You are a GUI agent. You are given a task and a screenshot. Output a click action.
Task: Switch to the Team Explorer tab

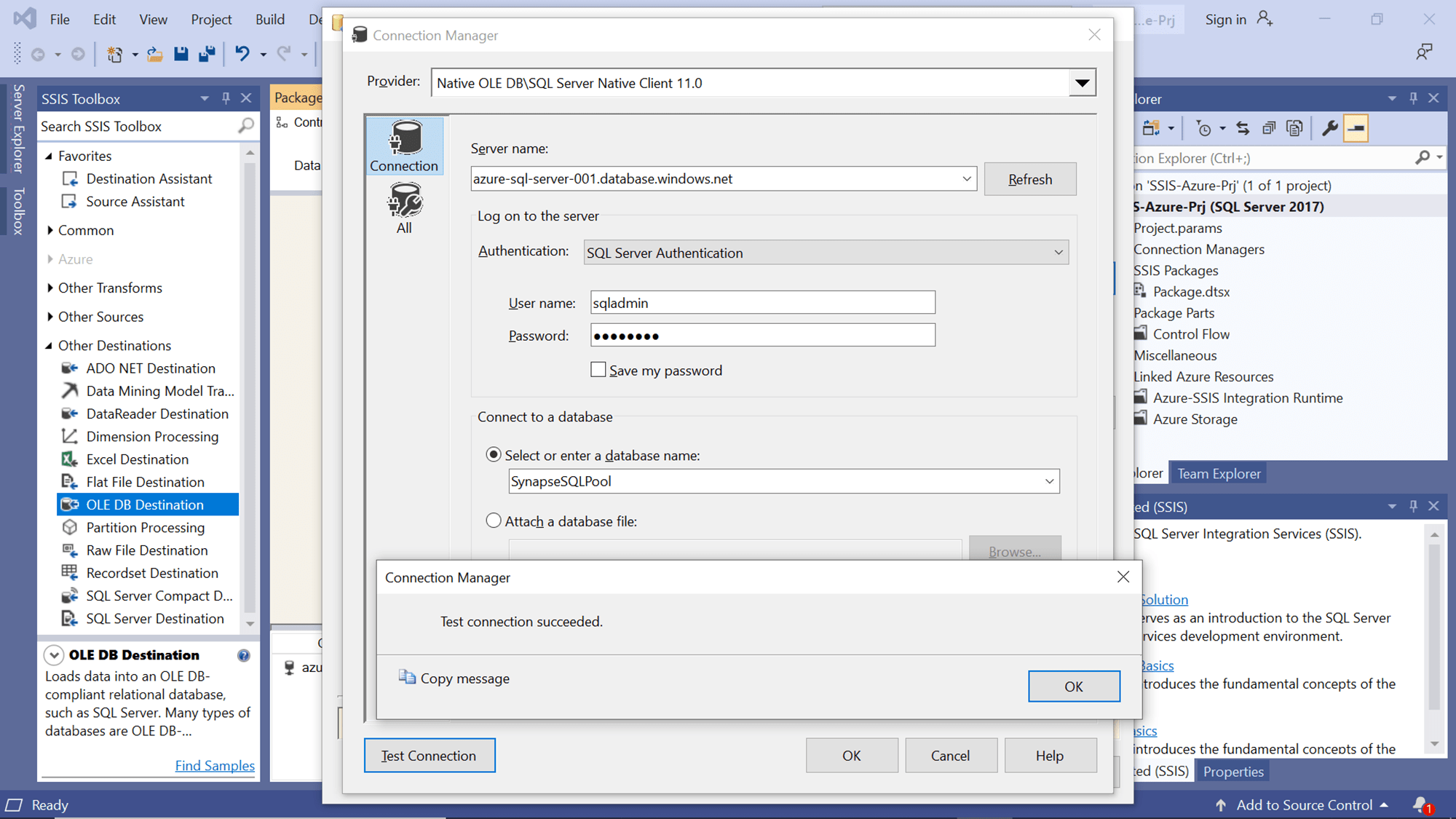(1218, 472)
